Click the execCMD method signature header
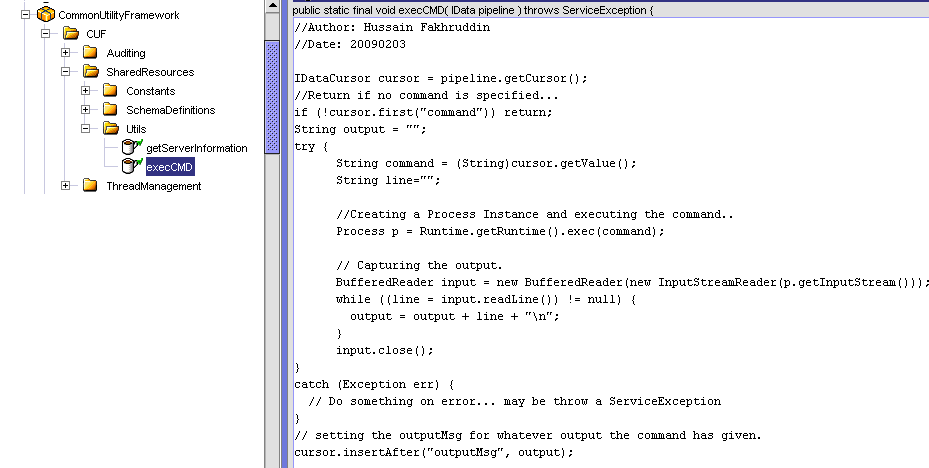Screen dimensions: 929x468 pyautogui.click(x=473, y=10)
